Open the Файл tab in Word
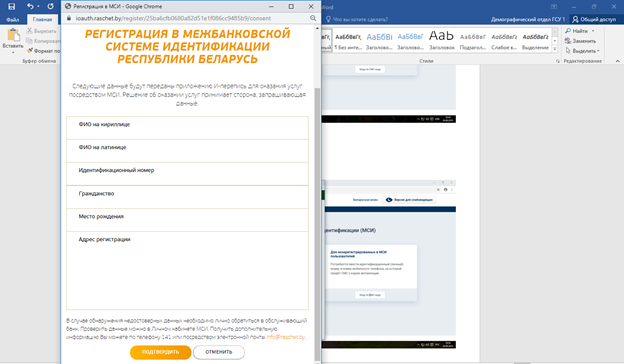 pos(13,19)
